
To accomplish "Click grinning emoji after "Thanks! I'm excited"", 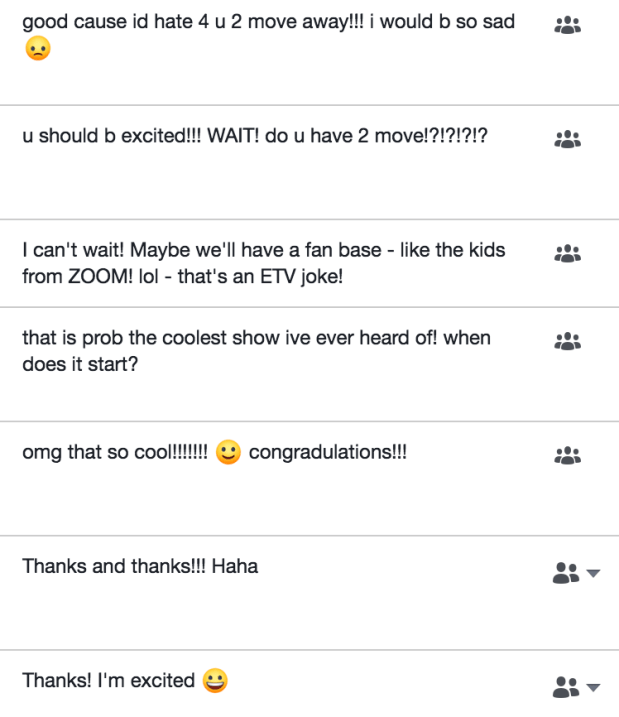I will (x=214, y=681).
